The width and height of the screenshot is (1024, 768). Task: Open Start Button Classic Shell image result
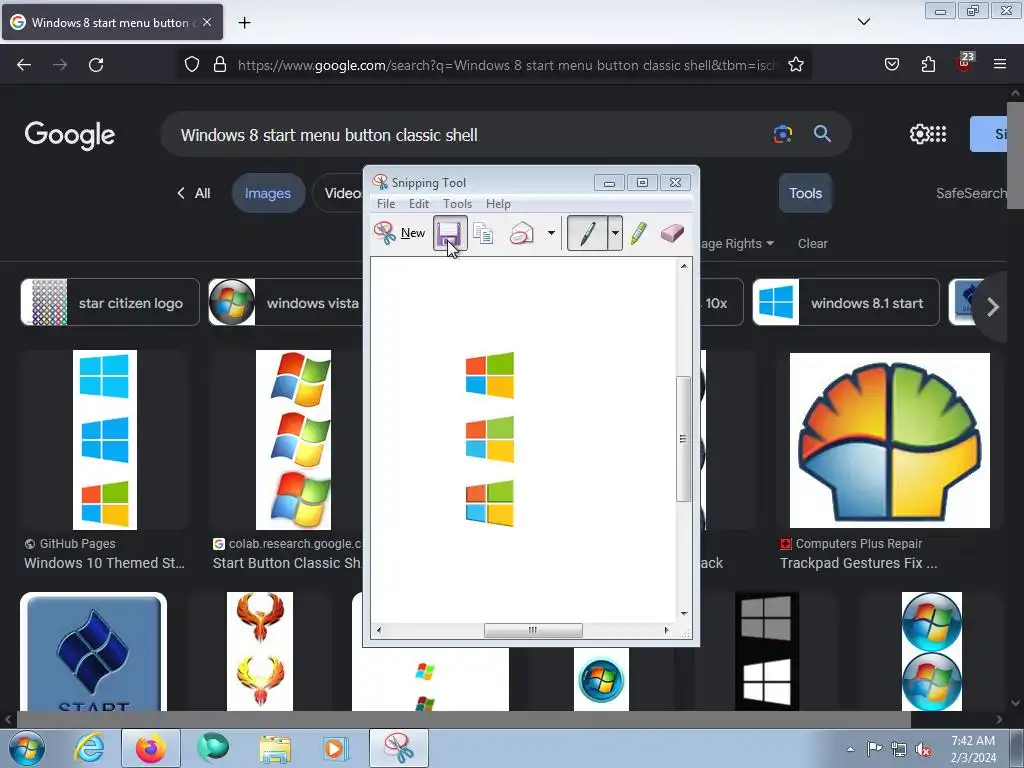[293, 440]
